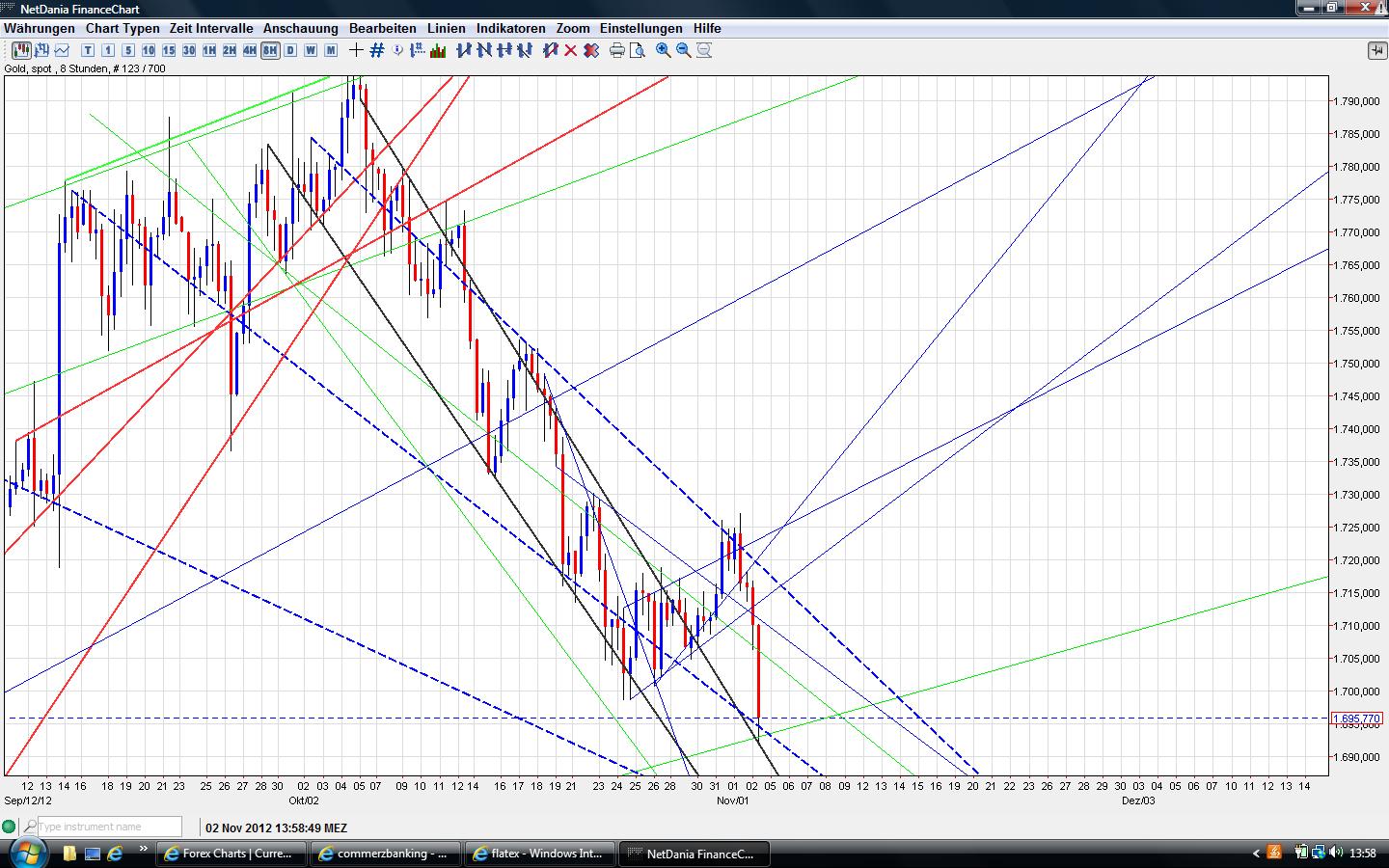1389x868 pixels.
Task: Open the Chart Typen menu
Action: [123, 29]
